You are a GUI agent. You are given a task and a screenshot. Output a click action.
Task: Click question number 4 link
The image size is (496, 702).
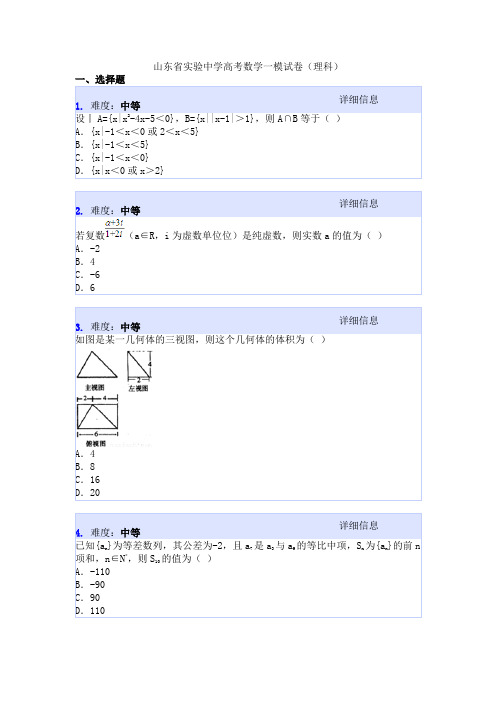click(79, 533)
